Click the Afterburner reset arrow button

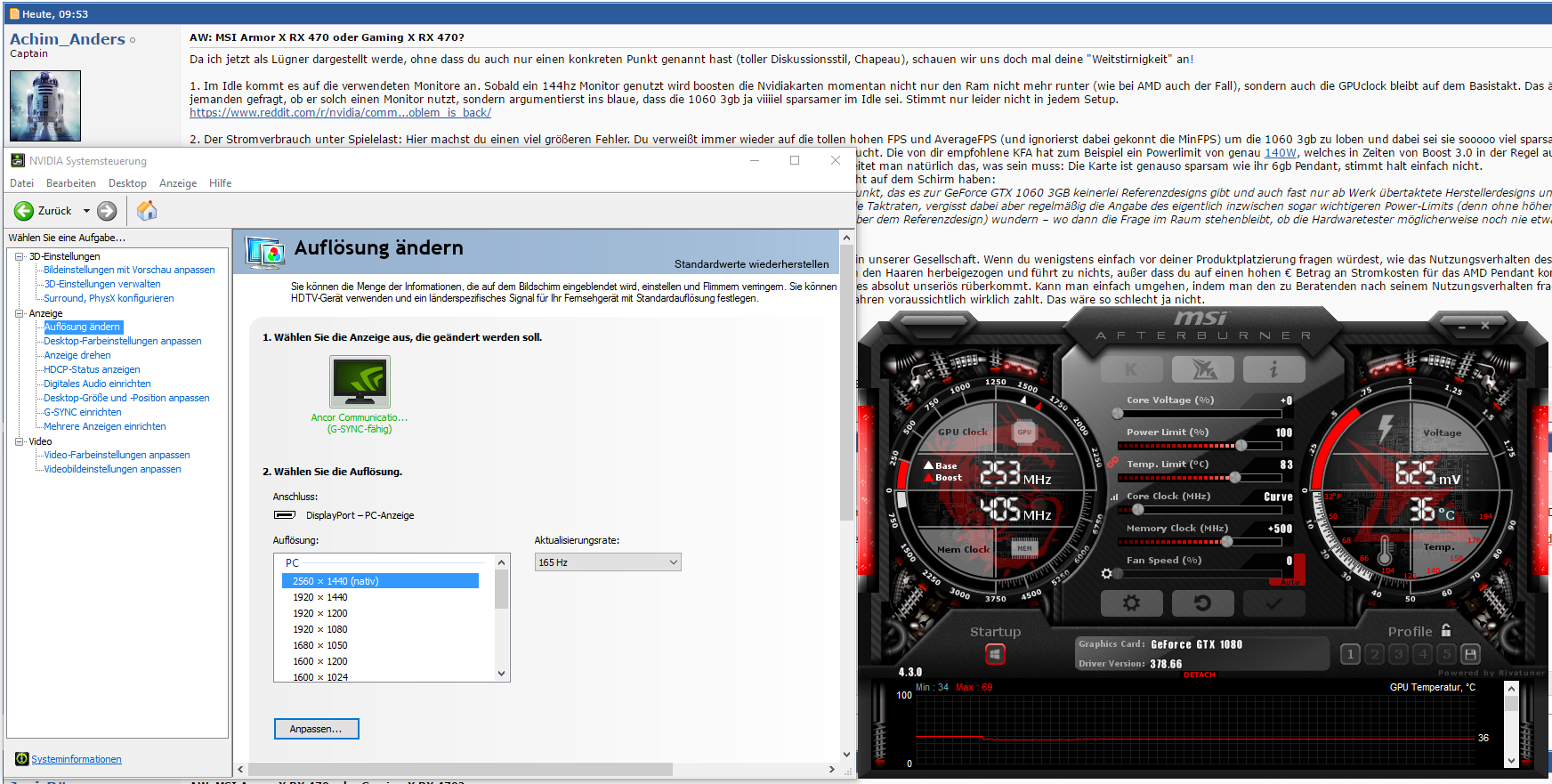pyautogui.click(x=1202, y=603)
